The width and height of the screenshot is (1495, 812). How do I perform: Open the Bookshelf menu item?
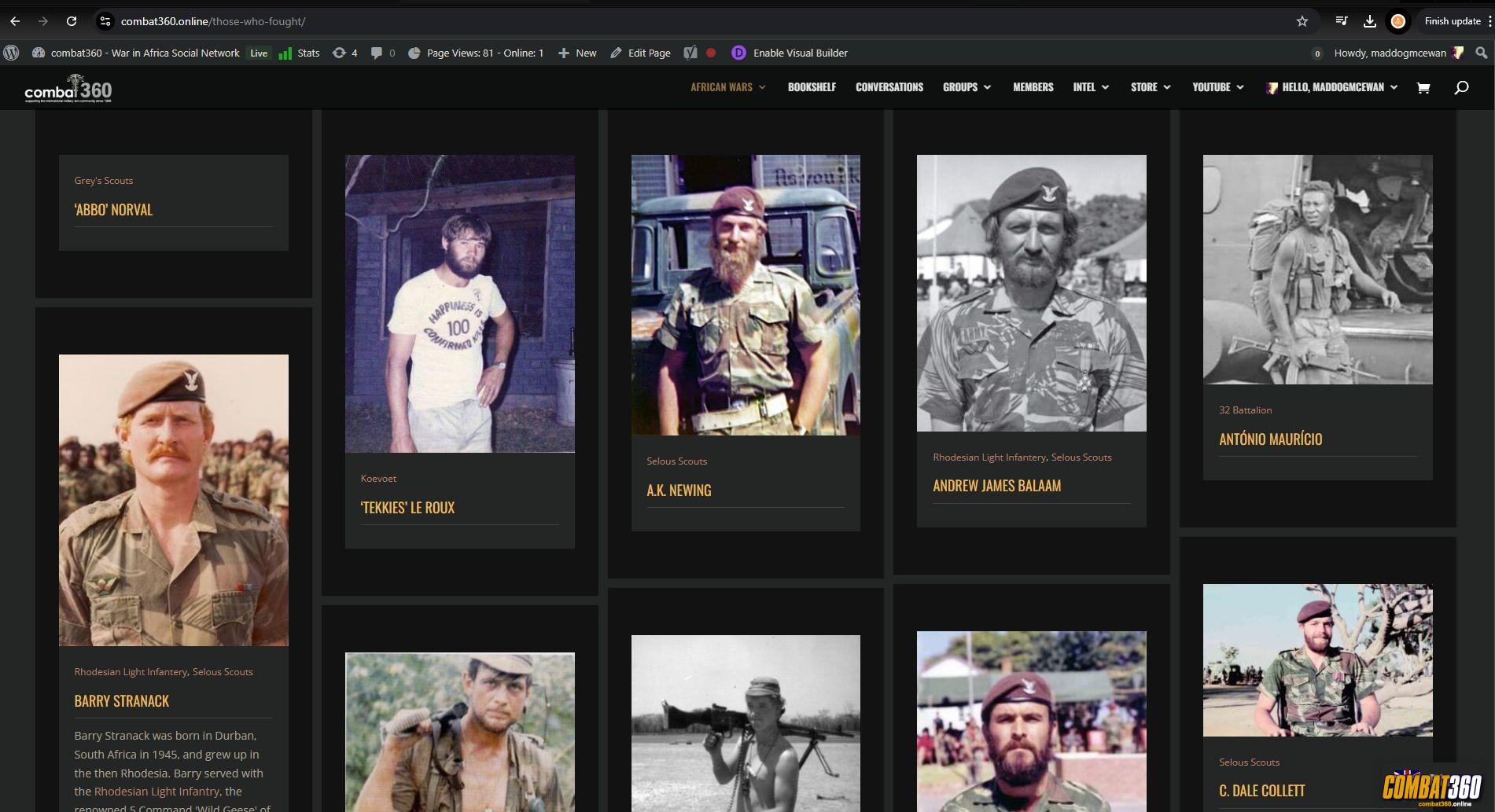point(812,87)
